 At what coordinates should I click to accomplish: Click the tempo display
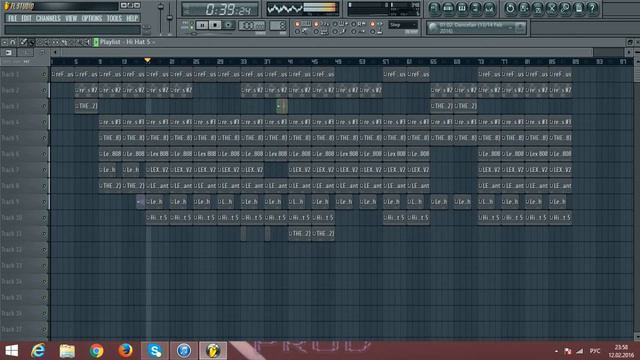[x=252, y=25]
